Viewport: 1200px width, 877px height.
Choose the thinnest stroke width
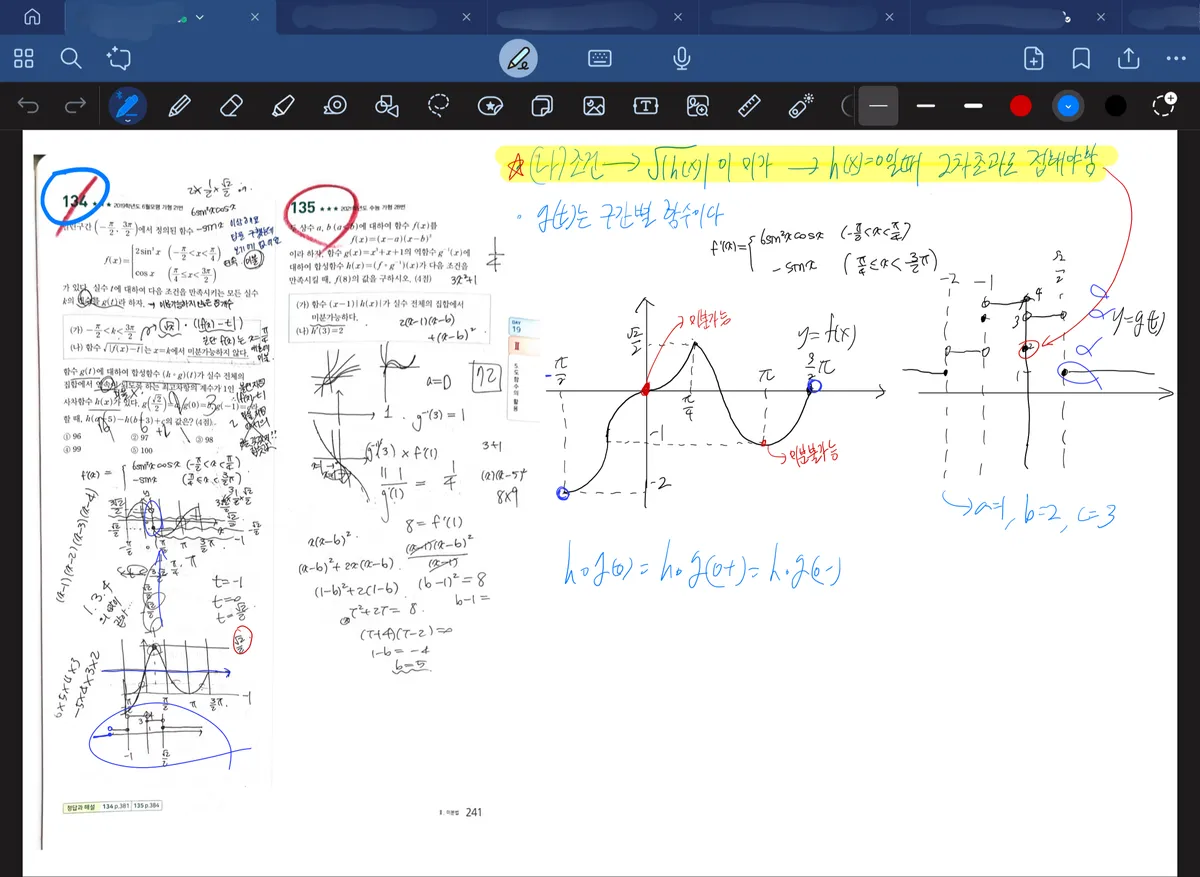878,105
